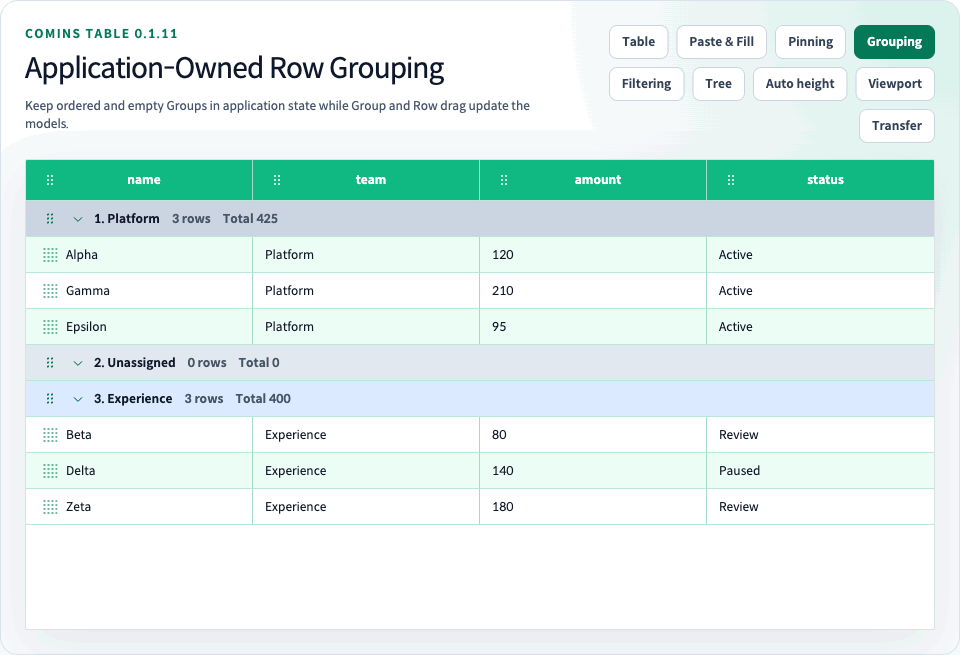Click the Review status in Beta row
This screenshot has height=655, width=960.
820,435
